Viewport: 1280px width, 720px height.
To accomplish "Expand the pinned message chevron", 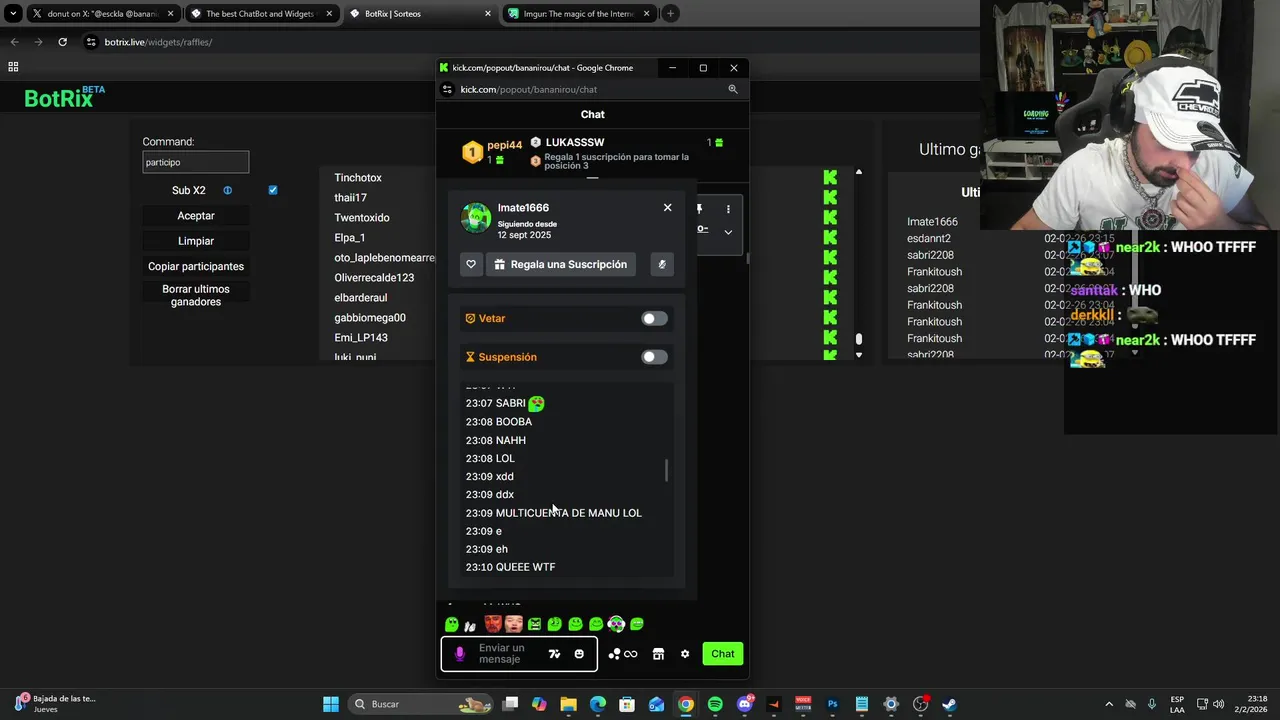I will point(728,232).
